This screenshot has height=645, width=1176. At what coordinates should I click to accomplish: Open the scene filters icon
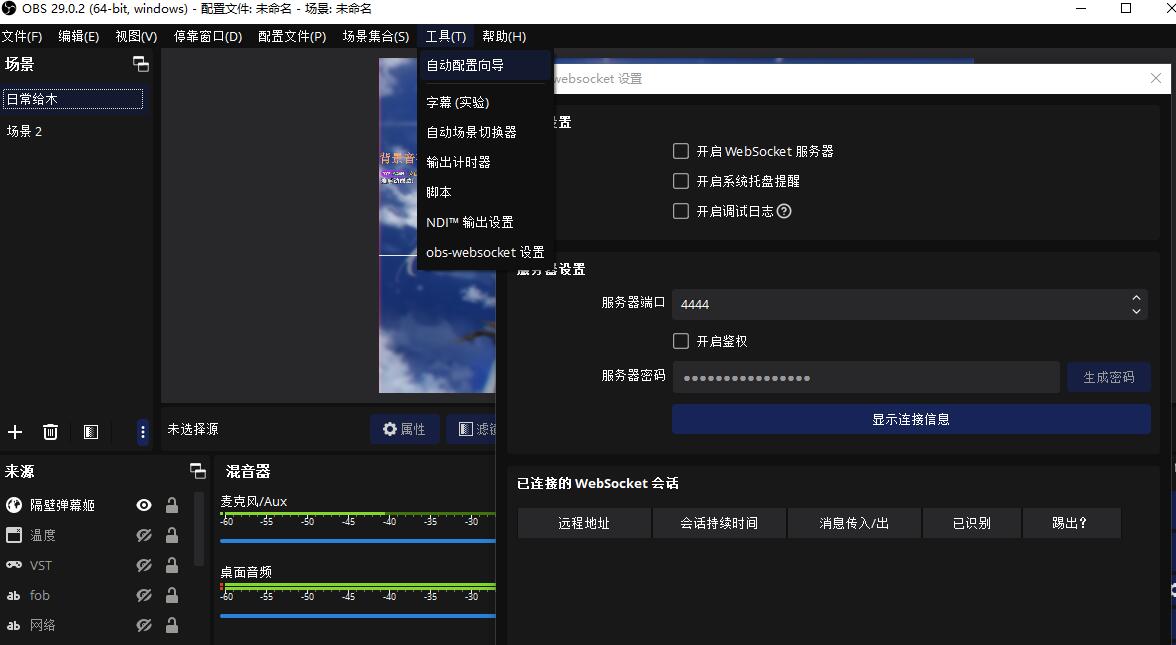91,432
